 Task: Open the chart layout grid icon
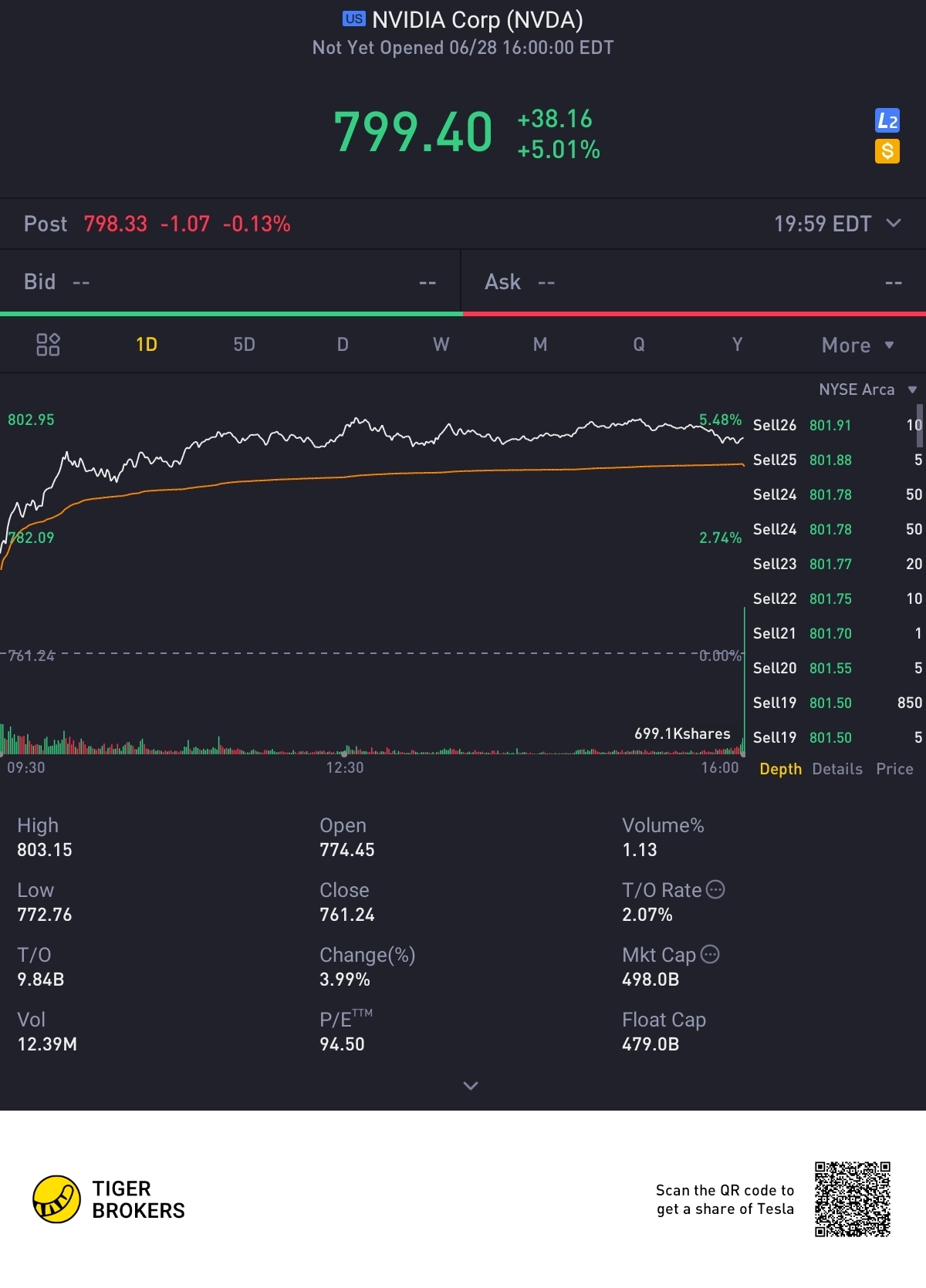click(48, 345)
